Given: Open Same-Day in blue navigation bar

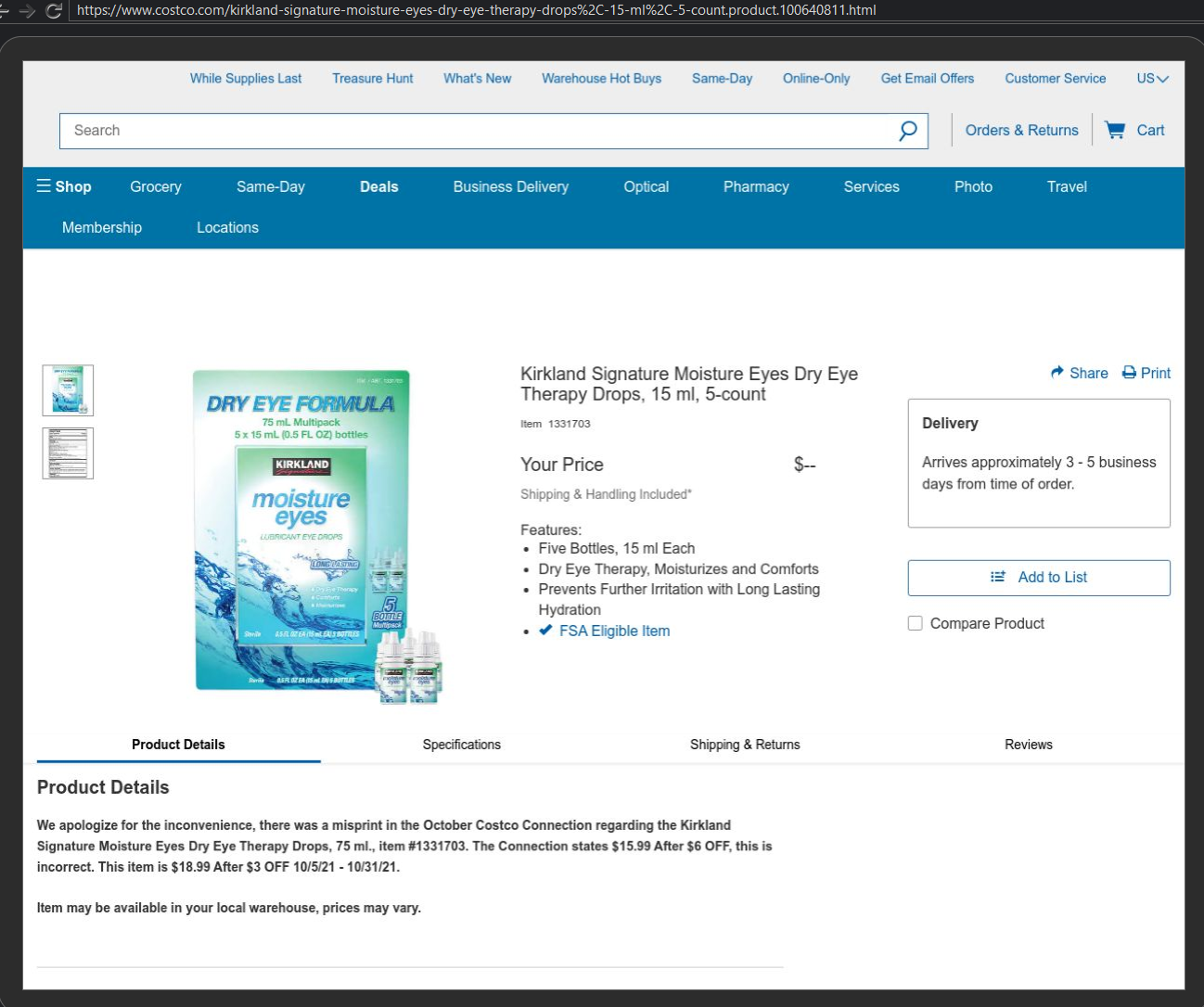Looking at the screenshot, I should point(271,186).
